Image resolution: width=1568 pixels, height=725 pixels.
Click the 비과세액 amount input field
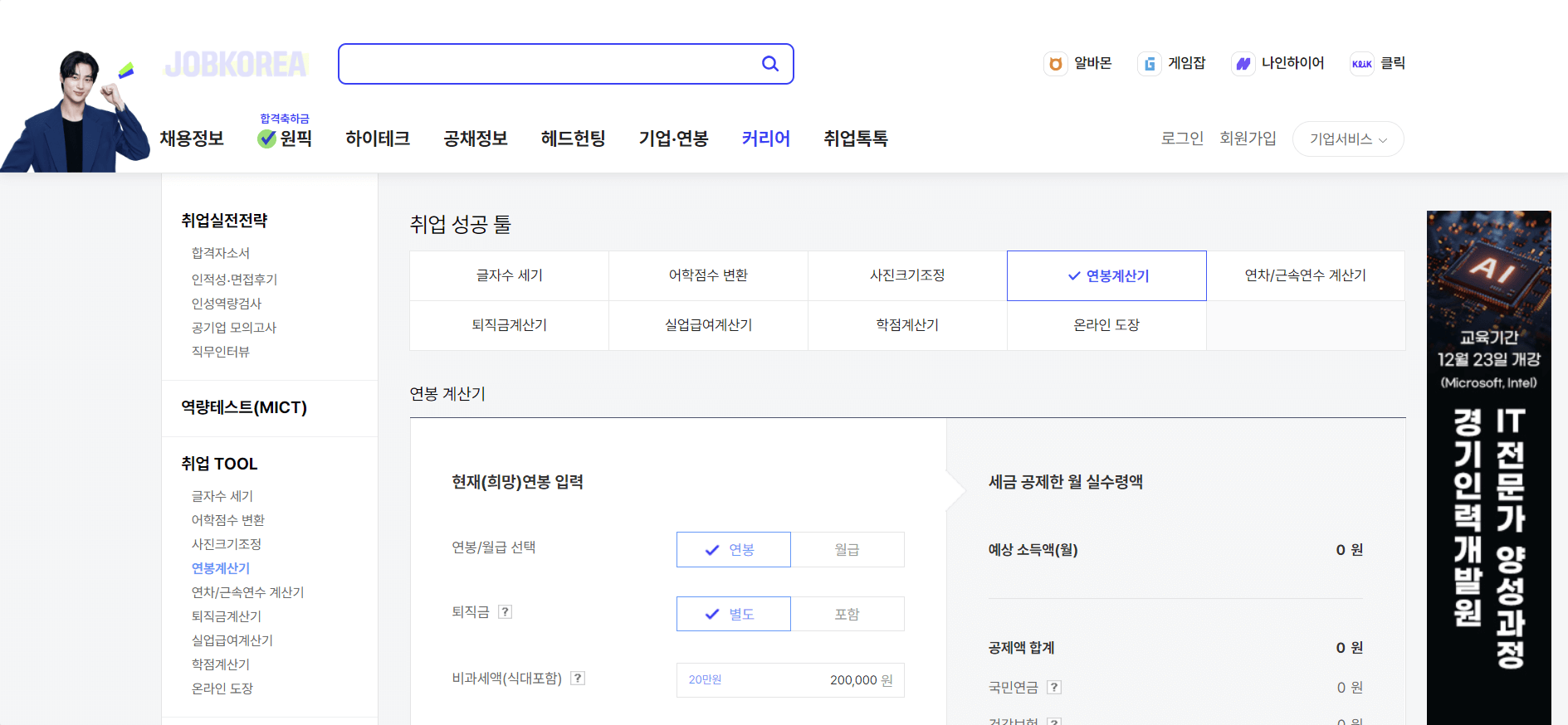(790, 680)
